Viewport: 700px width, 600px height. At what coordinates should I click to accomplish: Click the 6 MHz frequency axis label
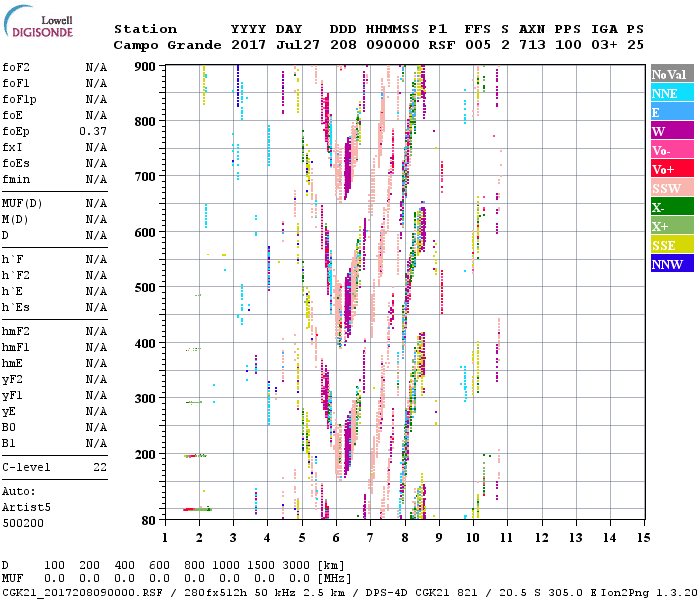[x=336, y=538]
